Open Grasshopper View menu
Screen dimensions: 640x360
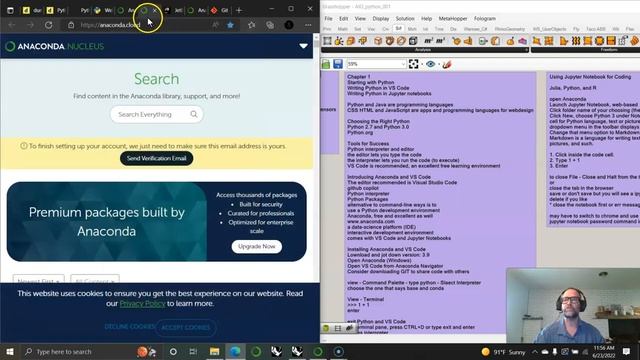(360, 18)
